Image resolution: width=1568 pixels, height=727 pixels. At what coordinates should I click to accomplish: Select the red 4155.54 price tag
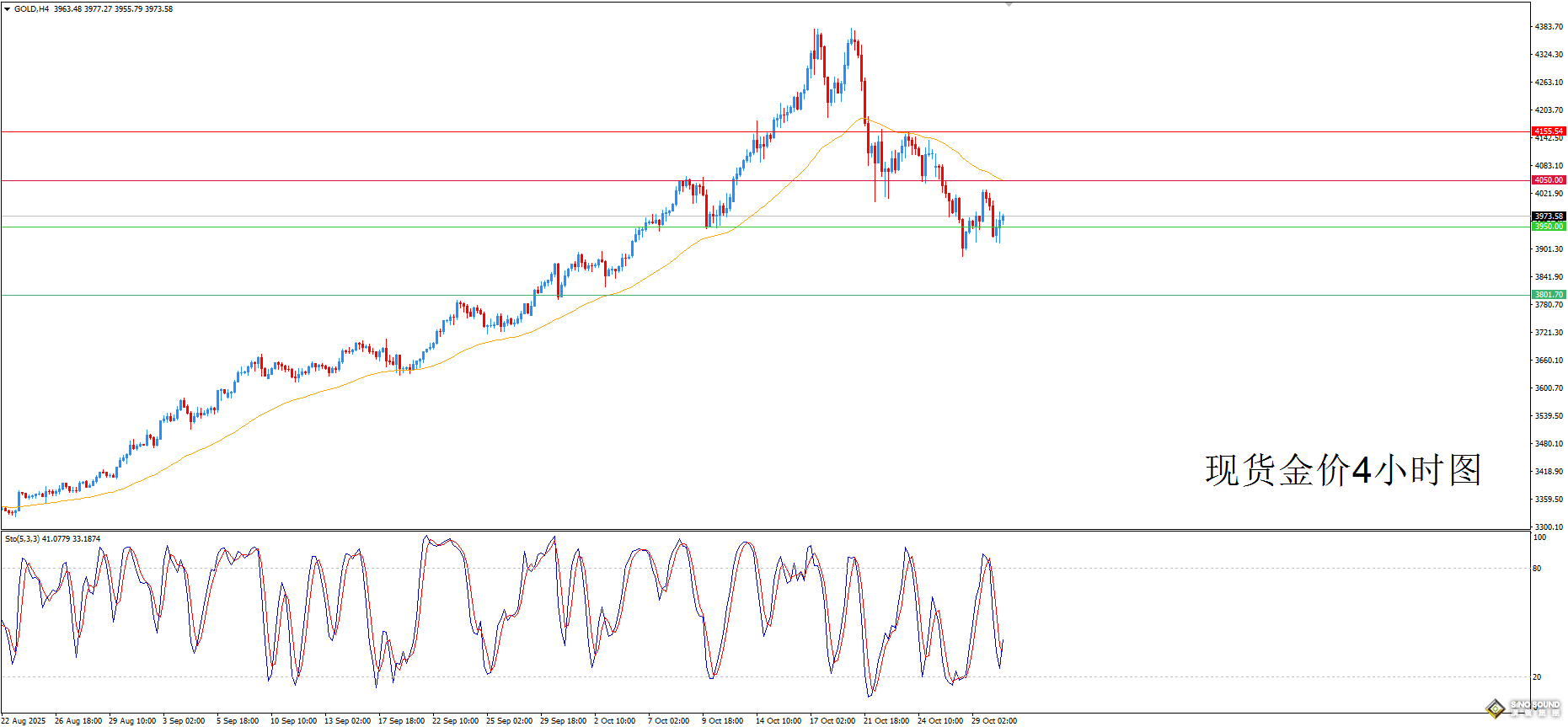(x=1549, y=131)
